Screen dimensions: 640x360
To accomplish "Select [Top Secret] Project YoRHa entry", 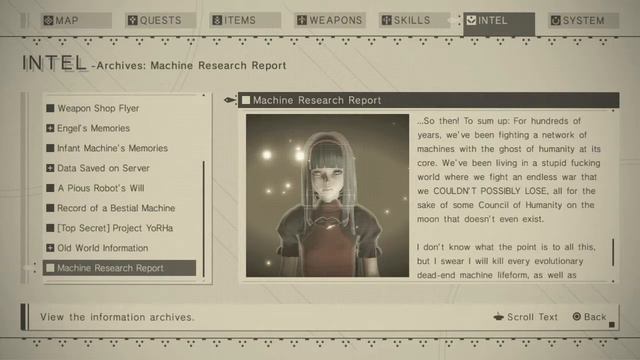I will click(119, 228).
